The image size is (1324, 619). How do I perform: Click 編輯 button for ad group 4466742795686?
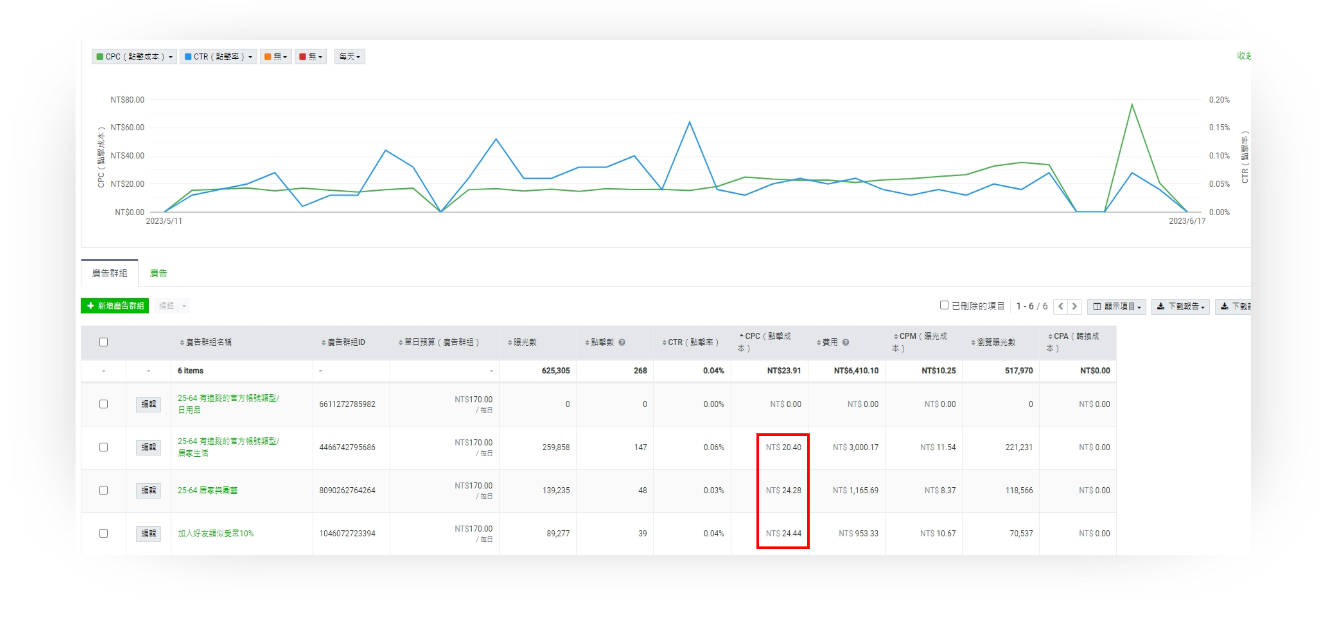(148, 447)
